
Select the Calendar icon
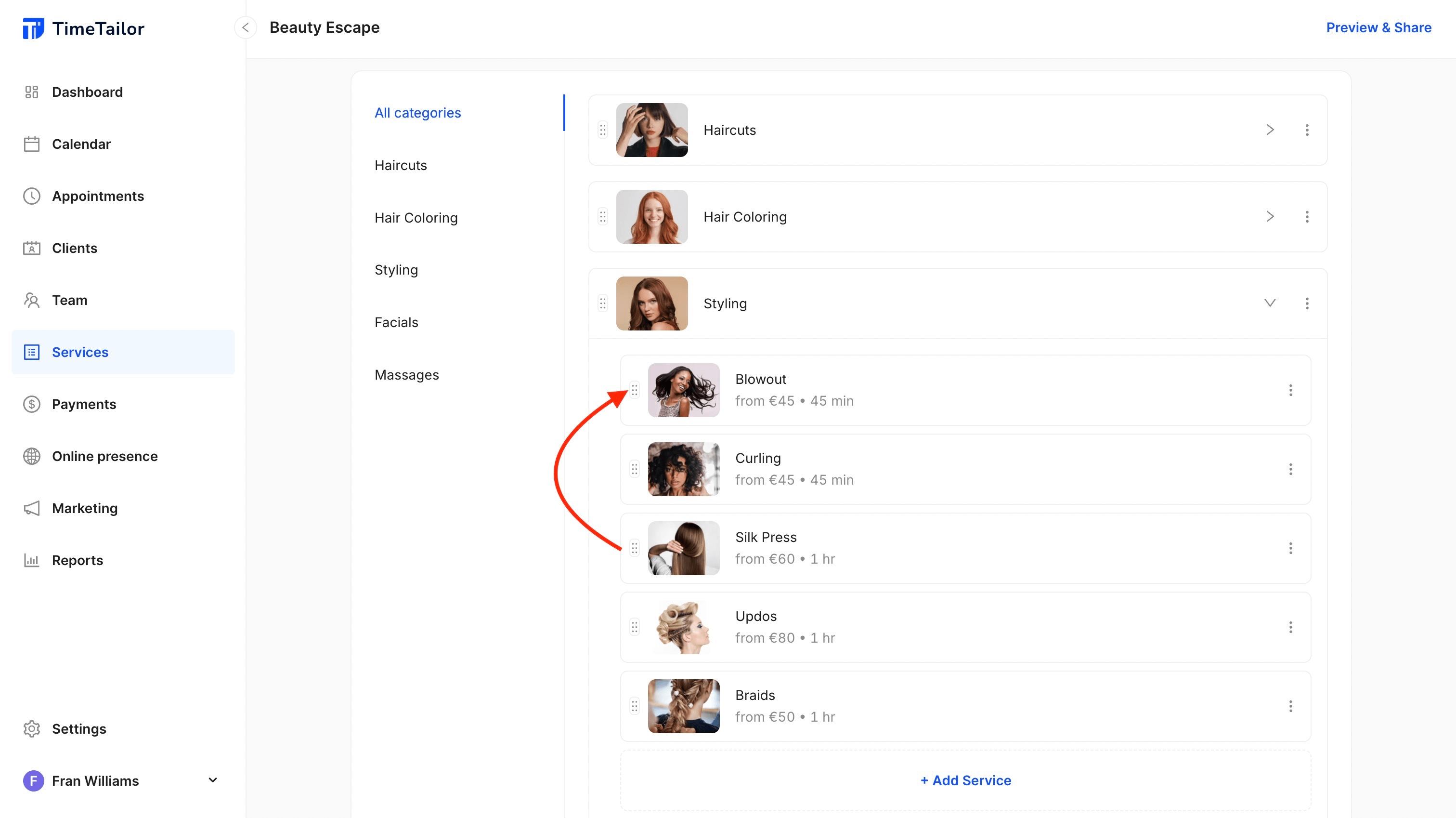pyautogui.click(x=32, y=144)
